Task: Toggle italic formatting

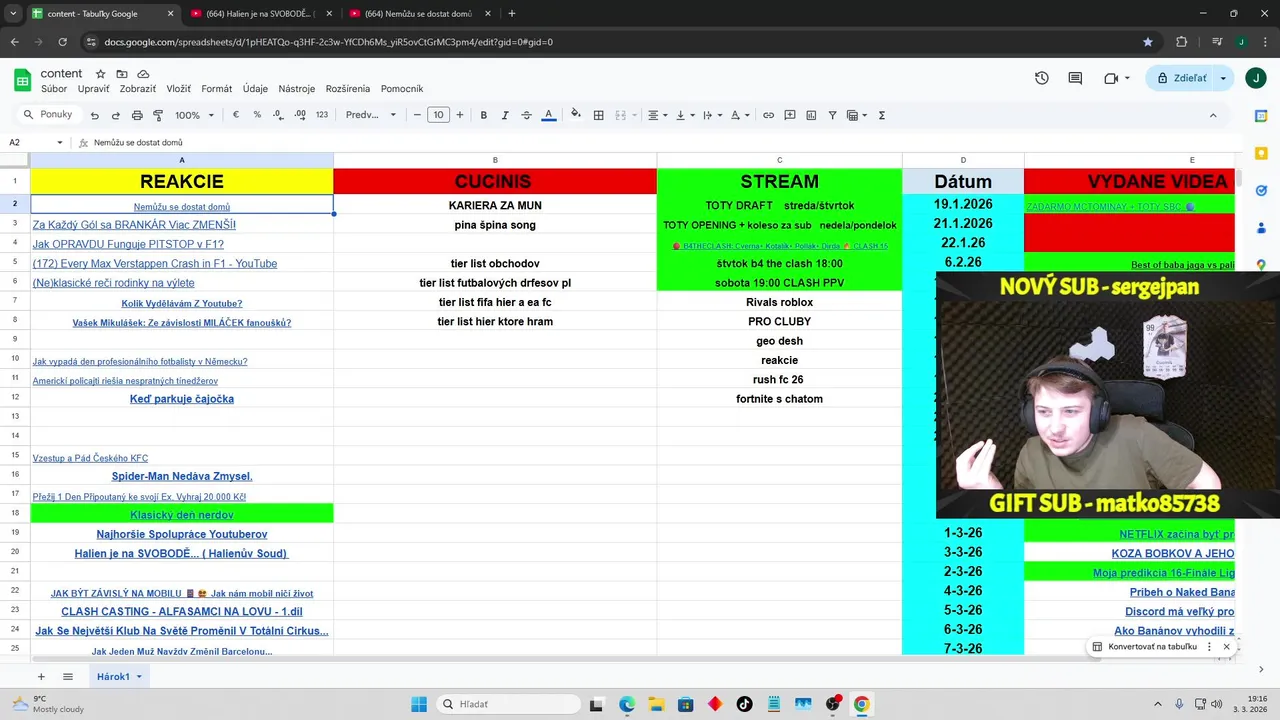Action: (x=505, y=115)
